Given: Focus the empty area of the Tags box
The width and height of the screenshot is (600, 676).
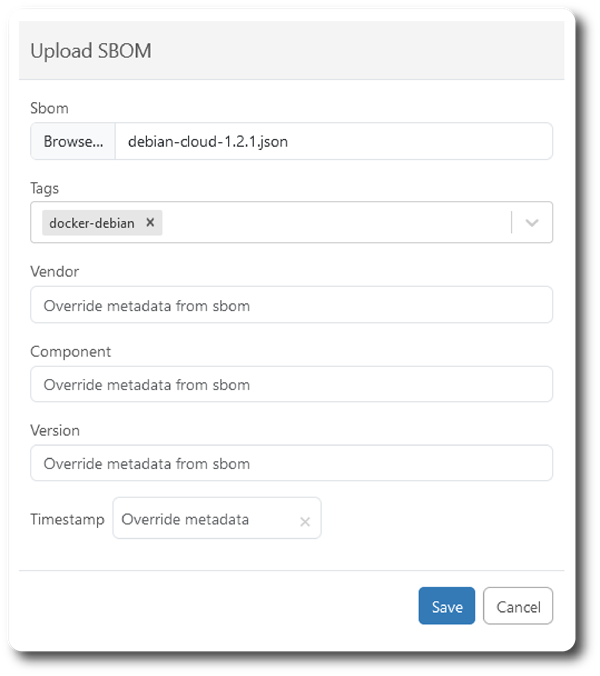Looking at the screenshot, I should pos(336,222).
